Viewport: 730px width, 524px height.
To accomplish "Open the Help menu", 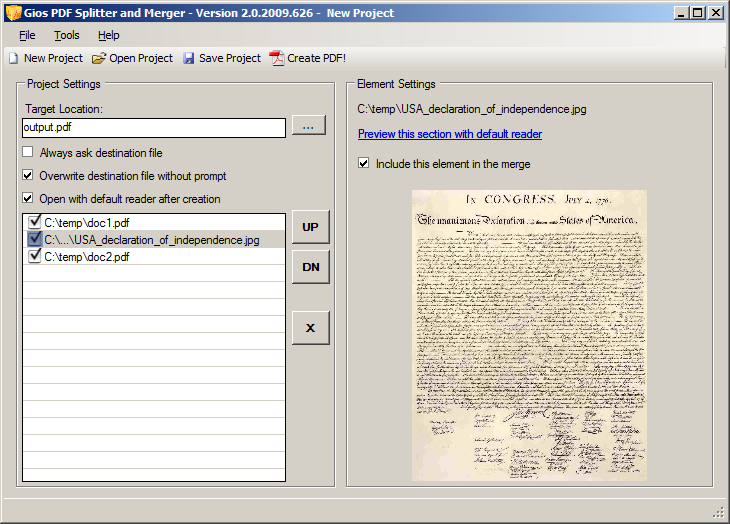I will 108,35.
